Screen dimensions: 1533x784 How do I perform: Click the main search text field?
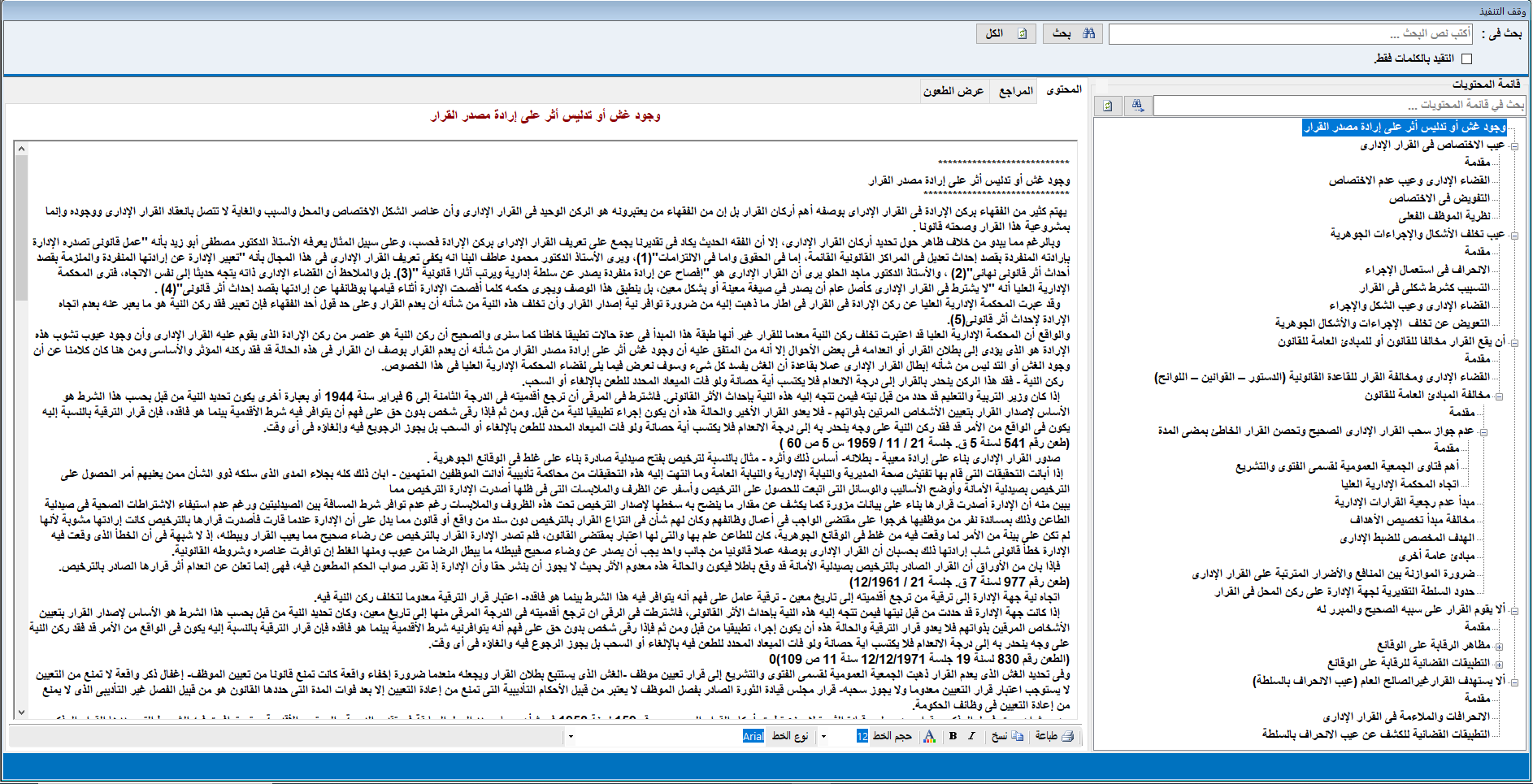point(1291,34)
